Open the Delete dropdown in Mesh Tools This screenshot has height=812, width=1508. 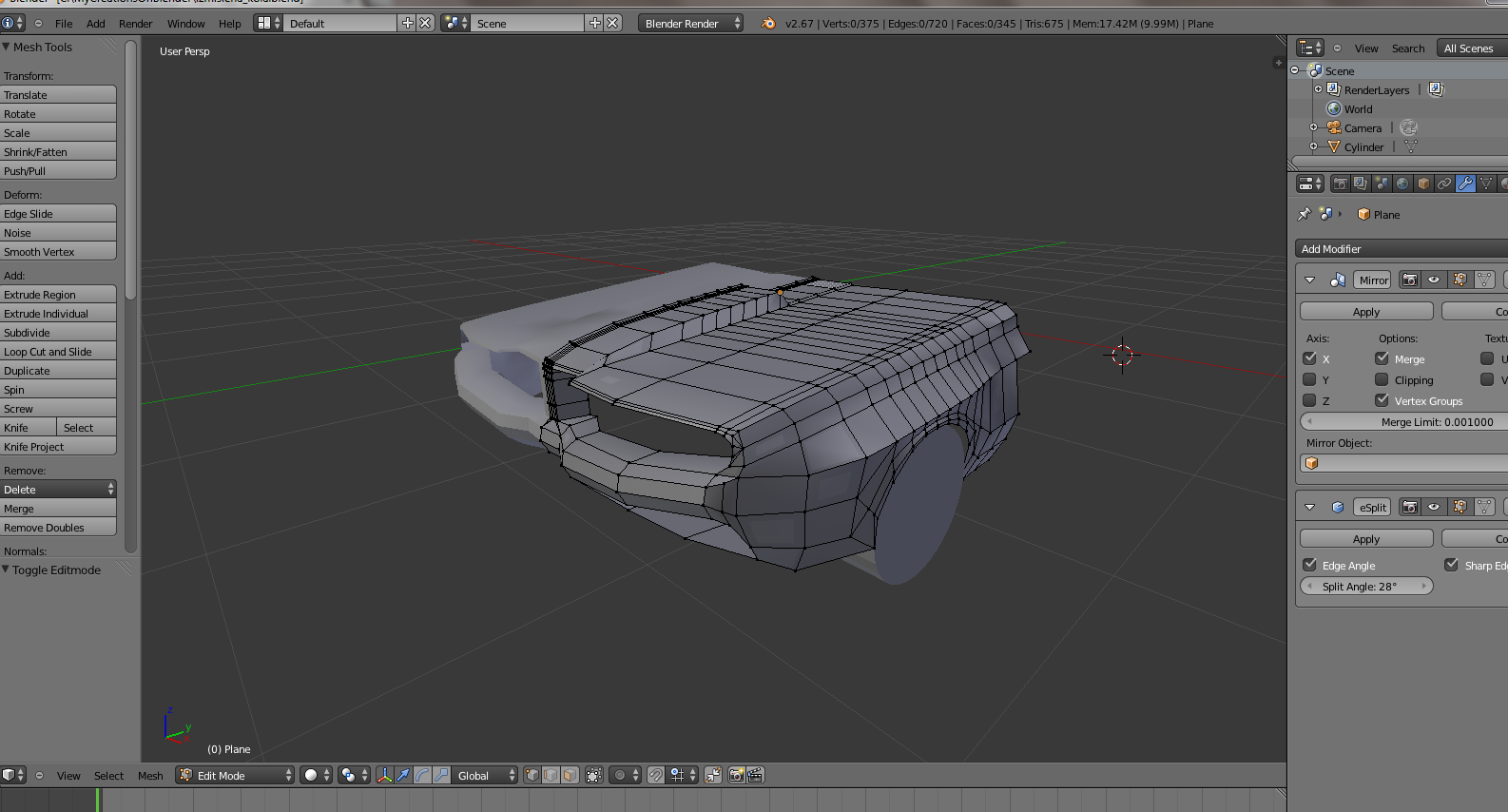tap(58, 489)
